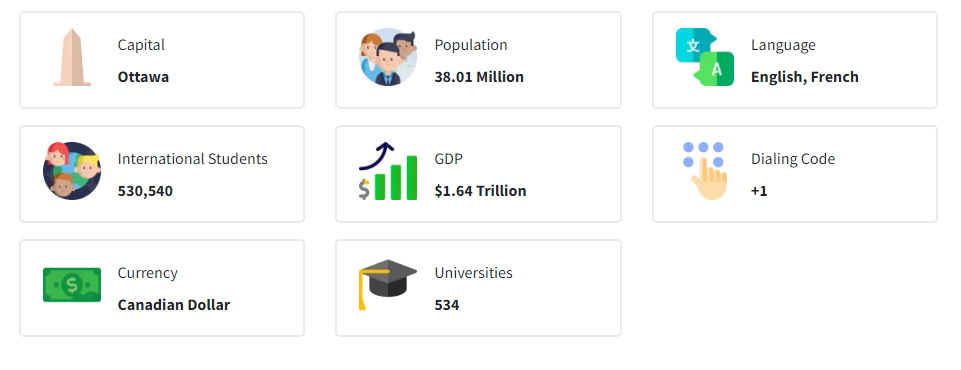This screenshot has height=370, width=961.
Task: Click the Capital label heading
Action: (142, 45)
